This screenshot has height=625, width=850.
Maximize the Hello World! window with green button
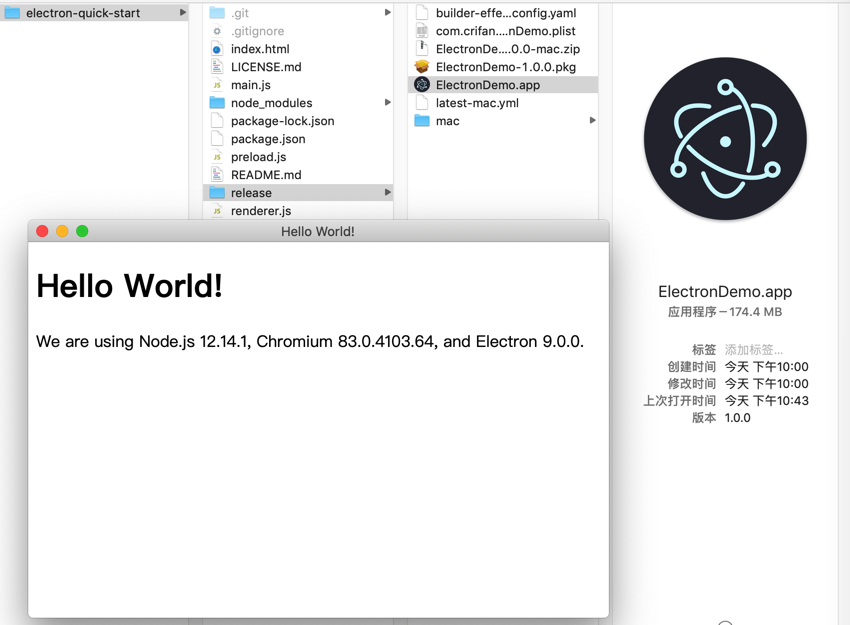82,231
